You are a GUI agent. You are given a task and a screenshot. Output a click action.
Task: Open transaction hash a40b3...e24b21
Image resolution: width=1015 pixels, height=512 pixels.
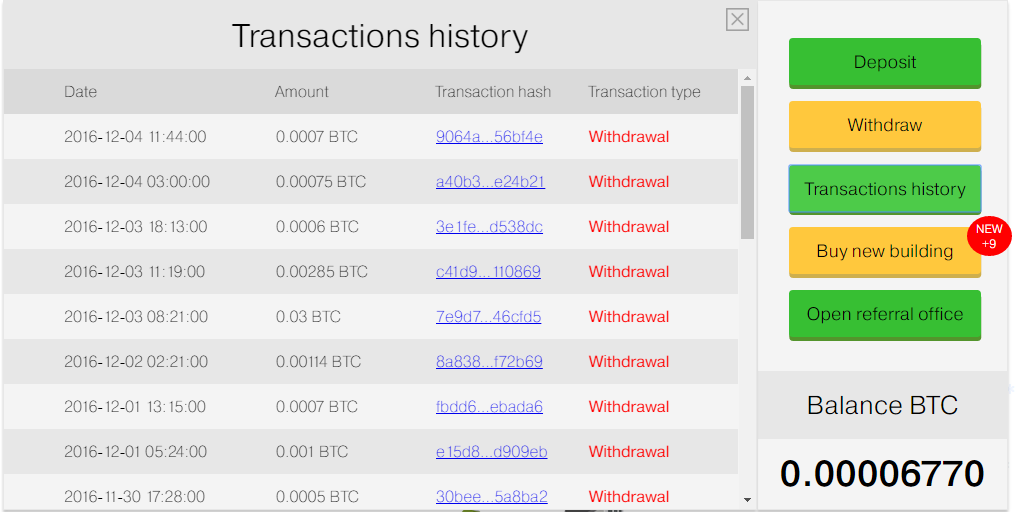tap(490, 182)
